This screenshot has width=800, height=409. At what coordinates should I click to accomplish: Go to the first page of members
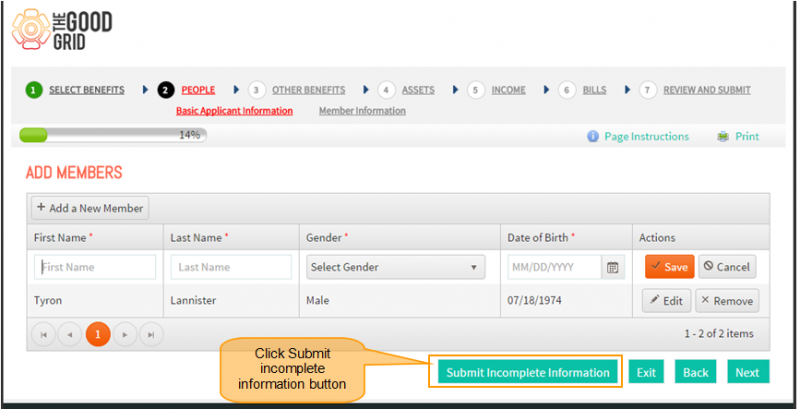coord(43,335)
